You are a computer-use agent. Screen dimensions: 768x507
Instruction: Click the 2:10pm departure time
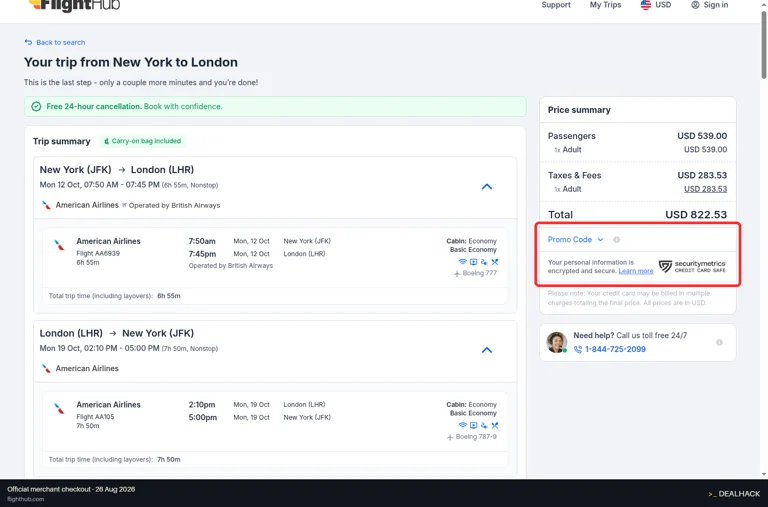(202, 405)
